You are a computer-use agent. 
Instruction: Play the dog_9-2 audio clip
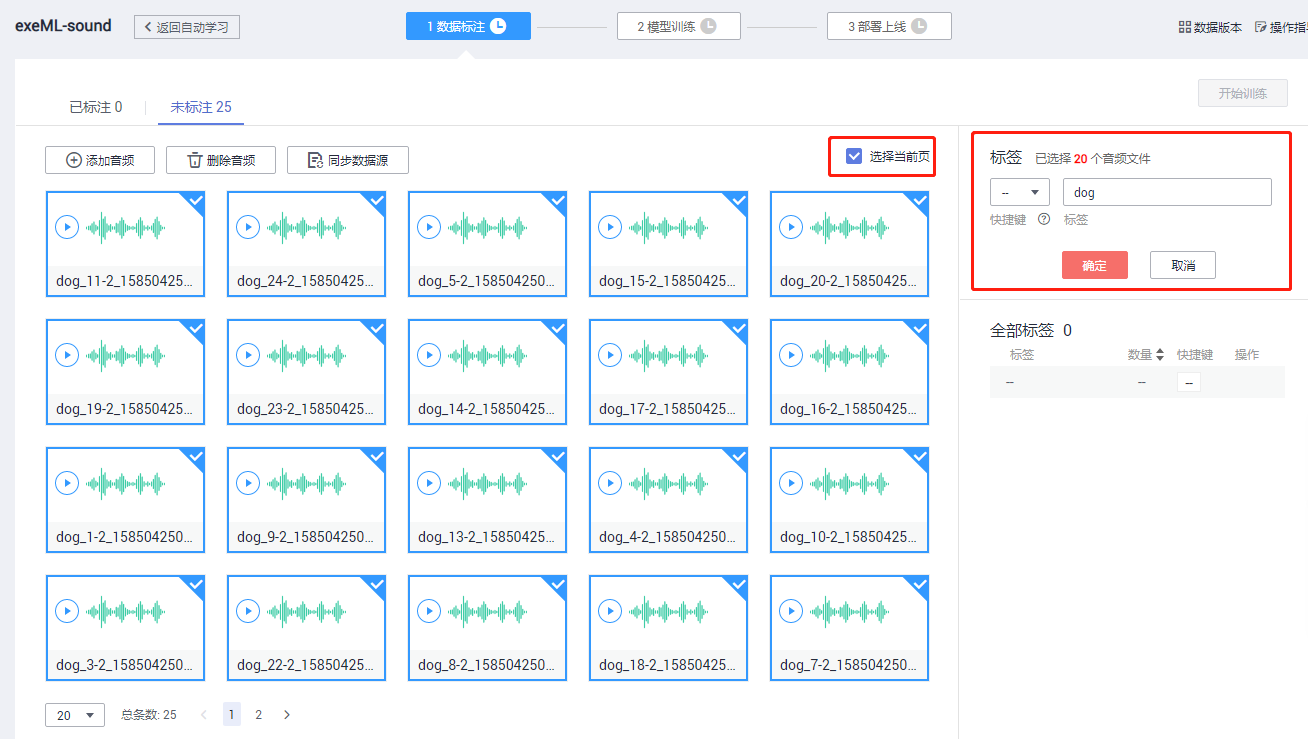[x=248, y=483]
